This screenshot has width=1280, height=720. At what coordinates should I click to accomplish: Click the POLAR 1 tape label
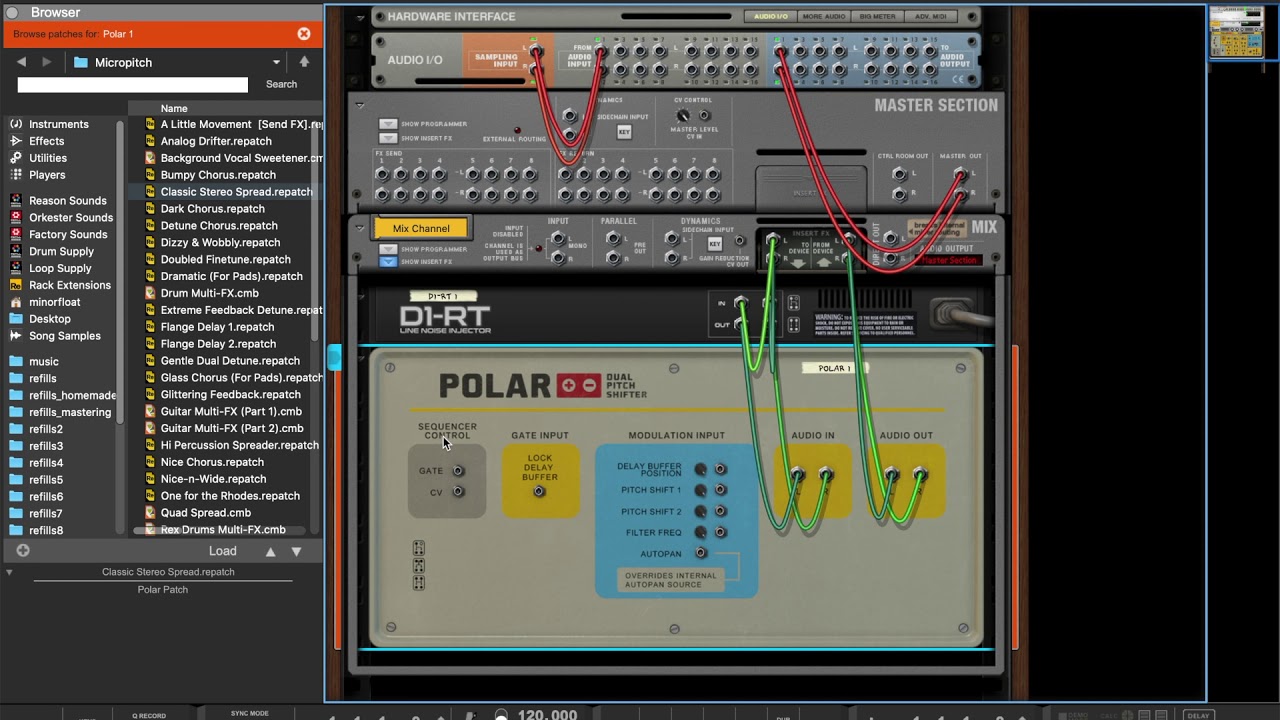(x=835, y=368)
